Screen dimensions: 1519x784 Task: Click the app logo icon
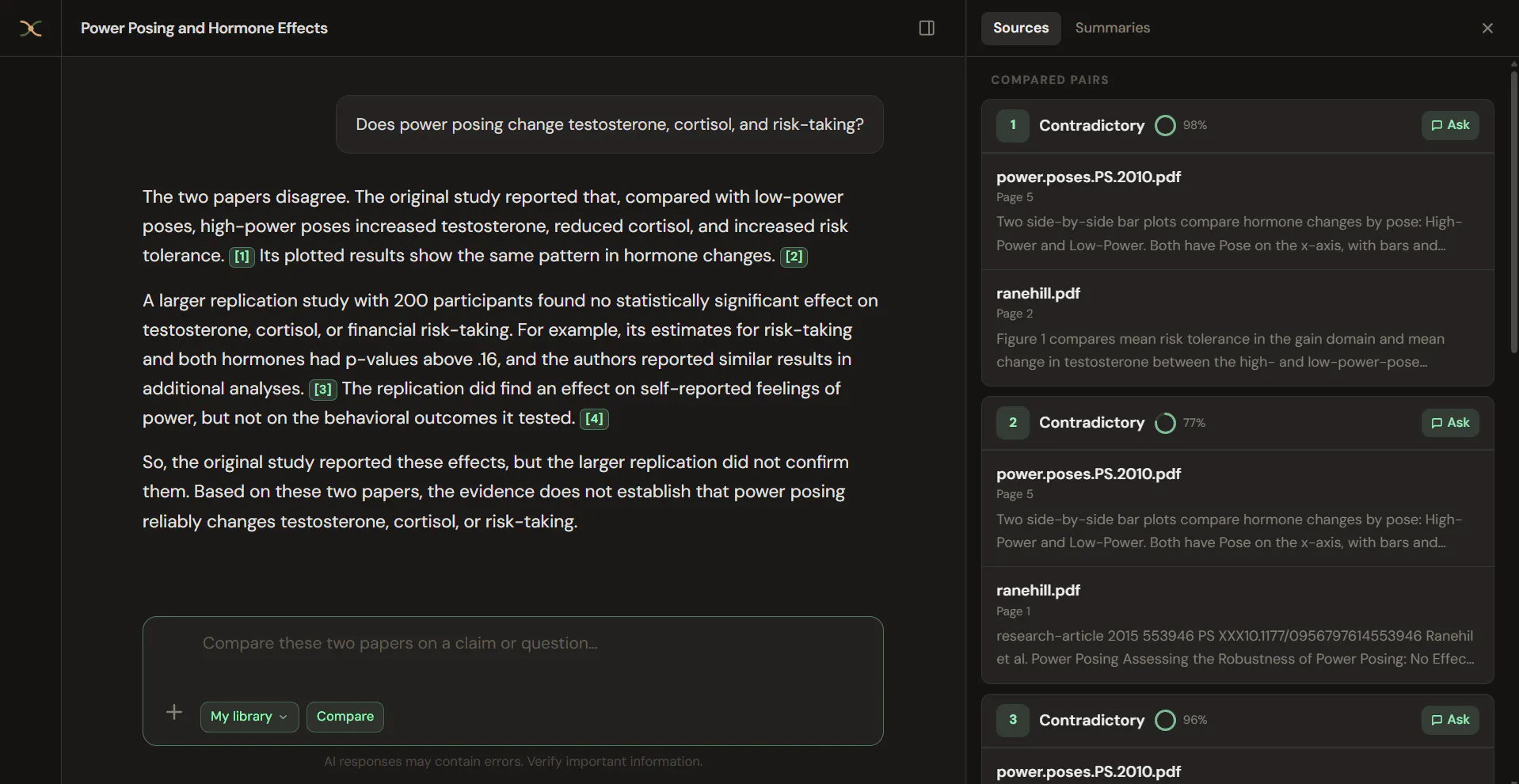pyautogui.click(x=30, y=29)
